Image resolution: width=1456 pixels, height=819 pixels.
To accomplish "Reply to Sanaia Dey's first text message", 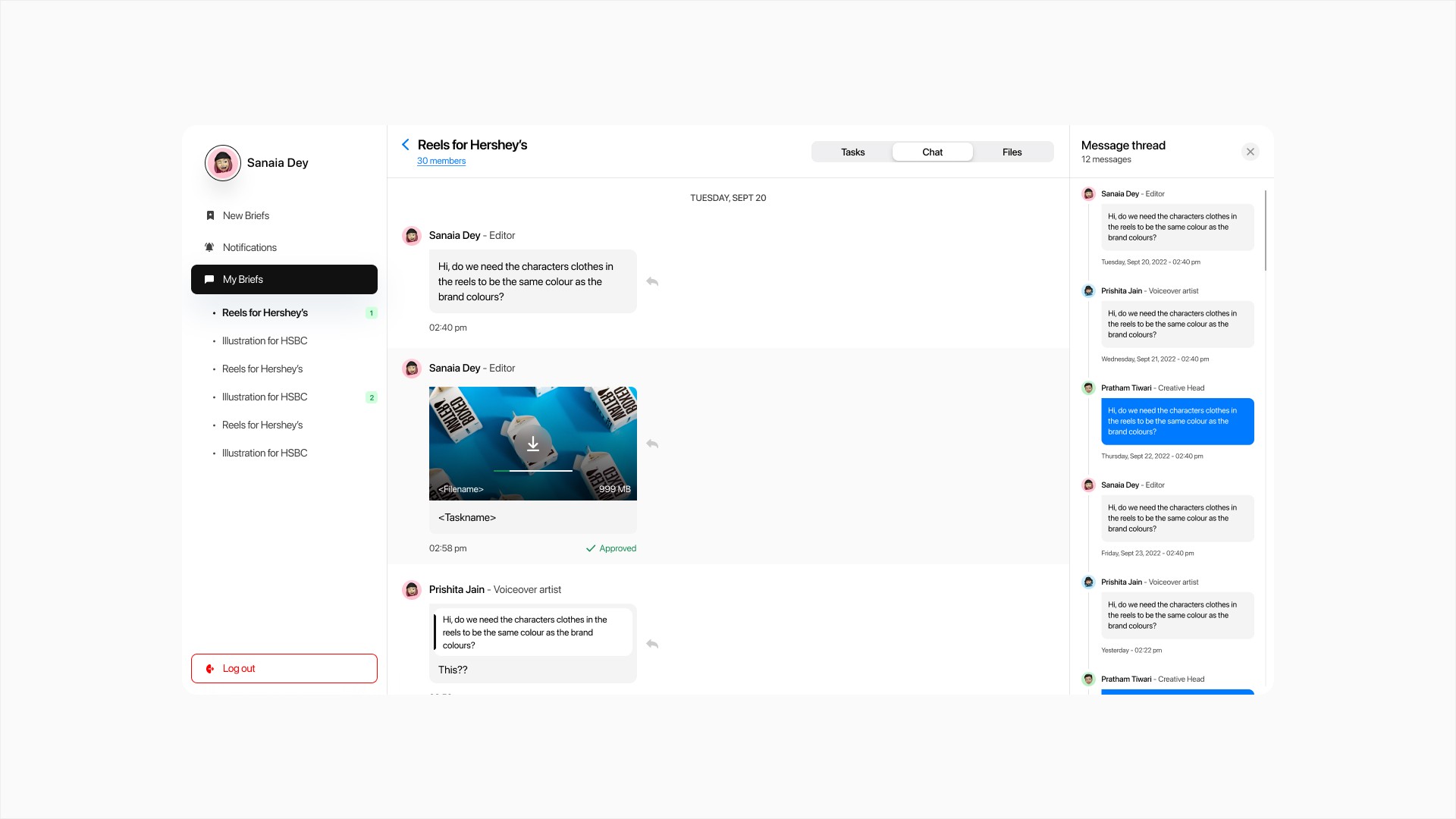I will pos(652,281).
